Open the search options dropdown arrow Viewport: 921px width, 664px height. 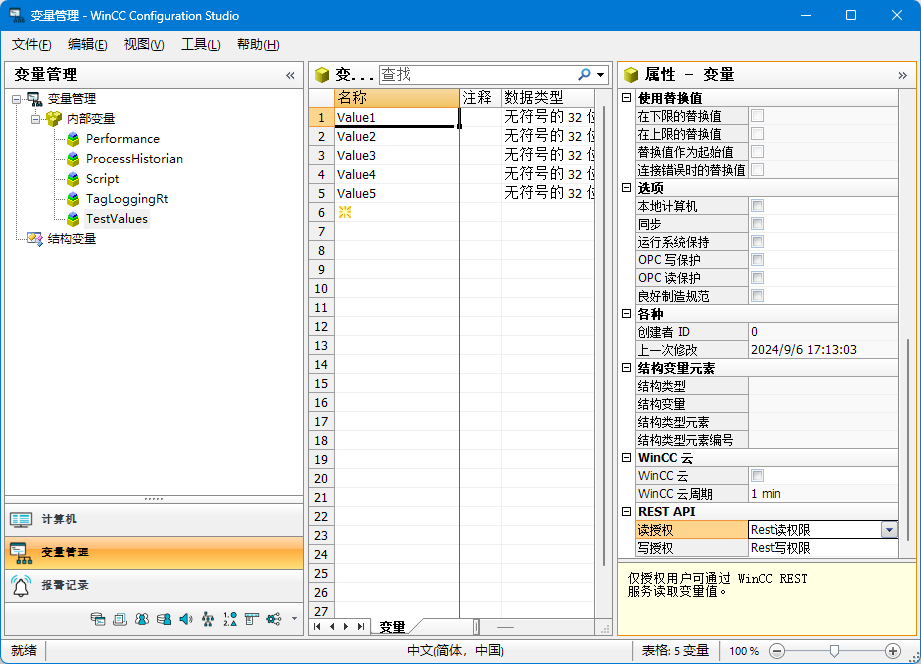(600, 75)
